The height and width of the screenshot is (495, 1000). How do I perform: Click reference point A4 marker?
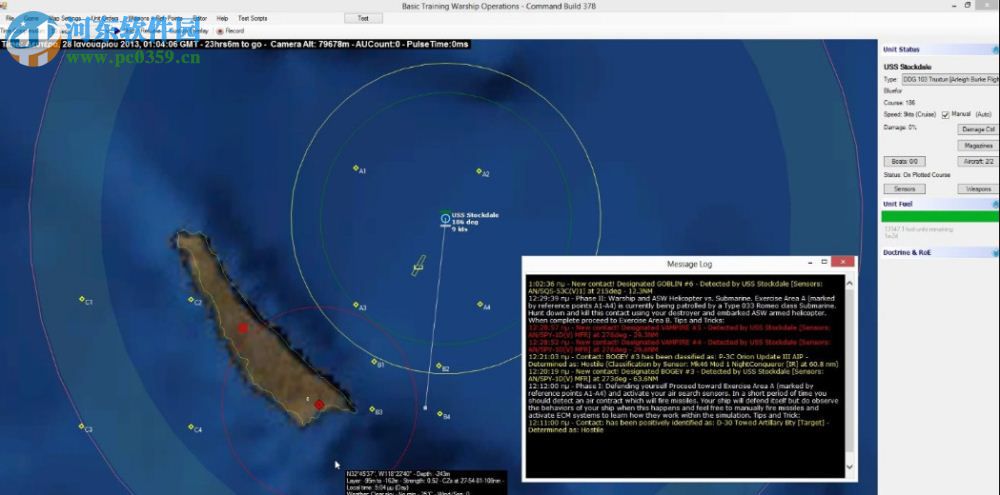coord(480,304)
